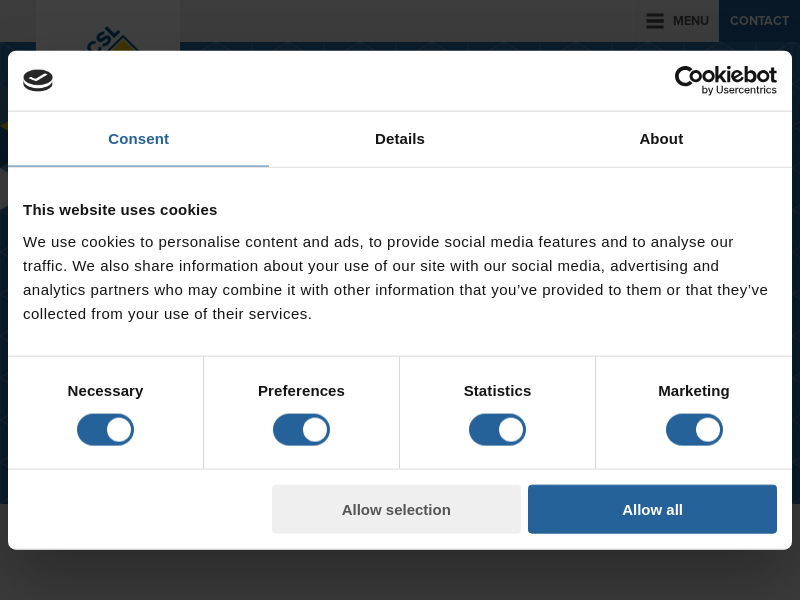800x600 pixels.
Task: Select the Marketing category label
Action: pyautogui.click(x=694, y=391)
